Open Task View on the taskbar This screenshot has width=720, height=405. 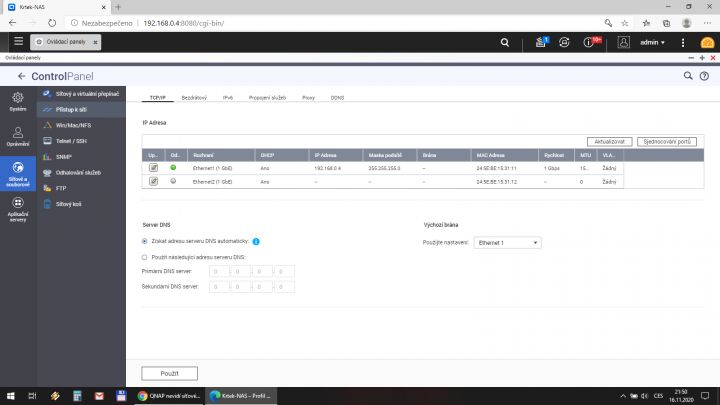click(32, 396)
